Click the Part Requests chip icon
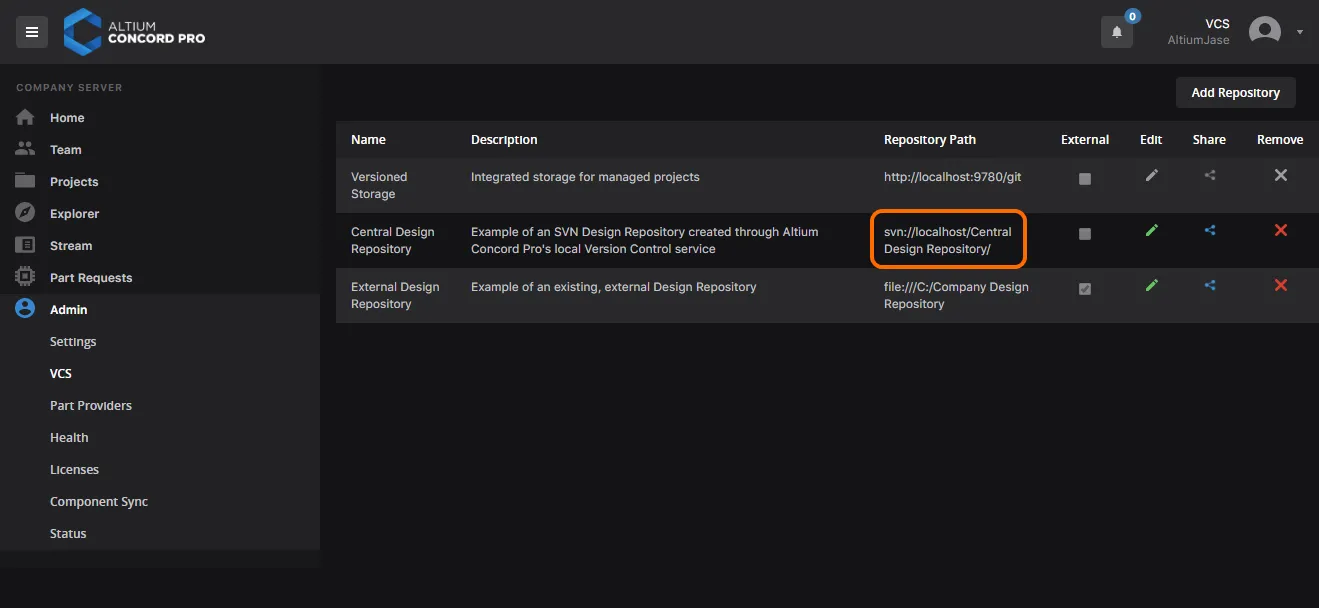This screenshot has width=1319, height=608. click(26, 278)
